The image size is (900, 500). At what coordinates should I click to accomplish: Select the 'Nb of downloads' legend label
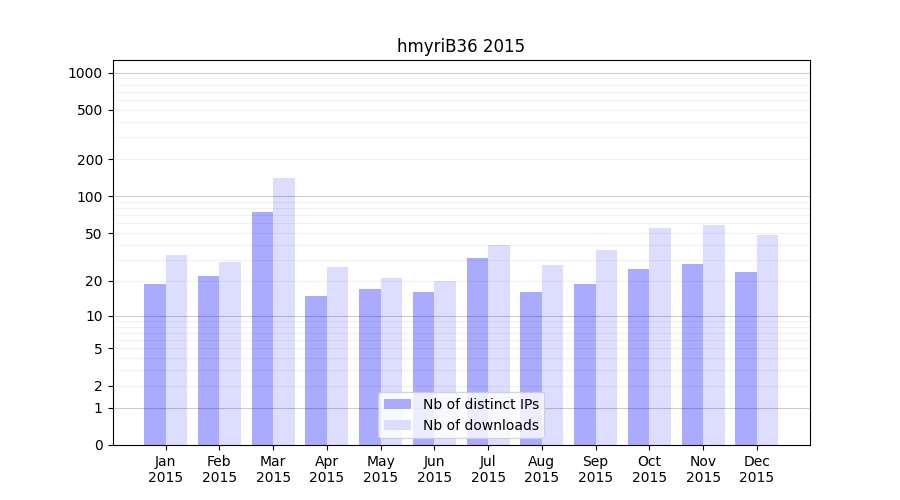480,425
